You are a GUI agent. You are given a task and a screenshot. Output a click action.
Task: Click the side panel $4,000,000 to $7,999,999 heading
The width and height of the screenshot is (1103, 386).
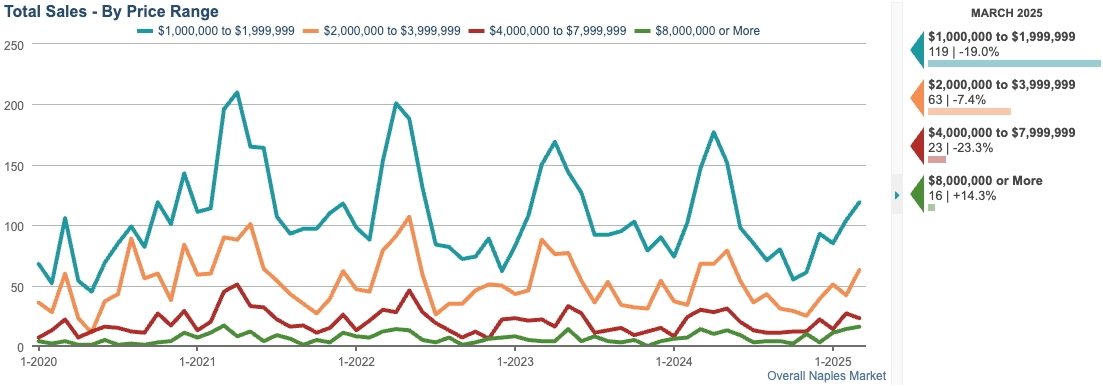coord(1001,133)
